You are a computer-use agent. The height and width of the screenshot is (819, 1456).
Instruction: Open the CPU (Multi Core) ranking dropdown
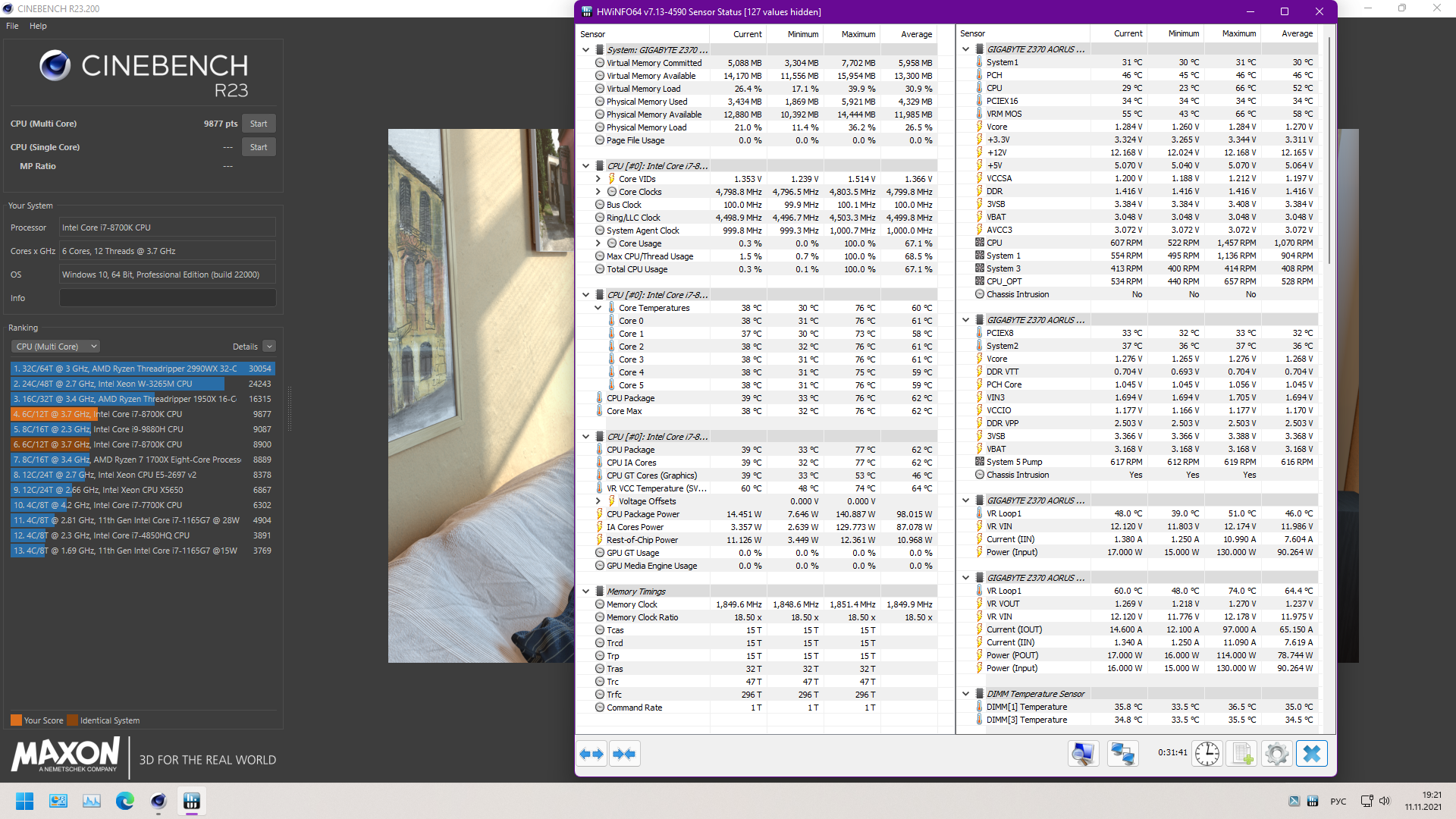[55, 347]
